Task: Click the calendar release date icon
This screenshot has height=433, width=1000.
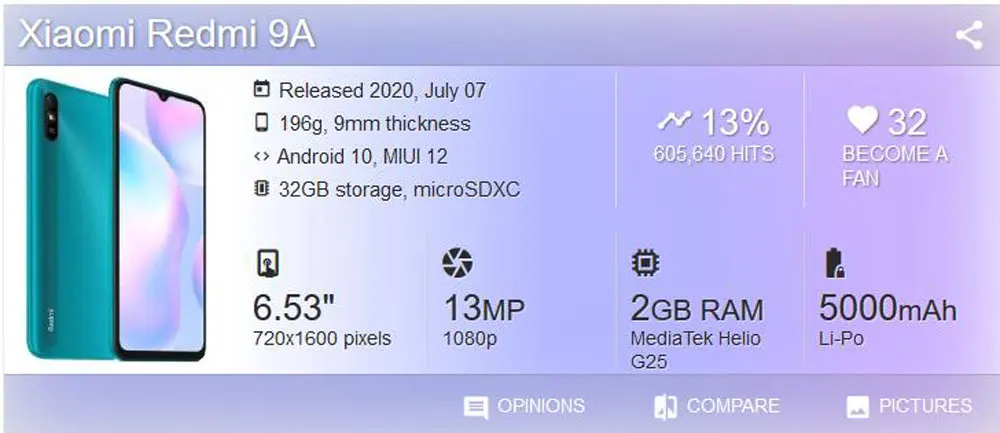Action: click(262, 90)
